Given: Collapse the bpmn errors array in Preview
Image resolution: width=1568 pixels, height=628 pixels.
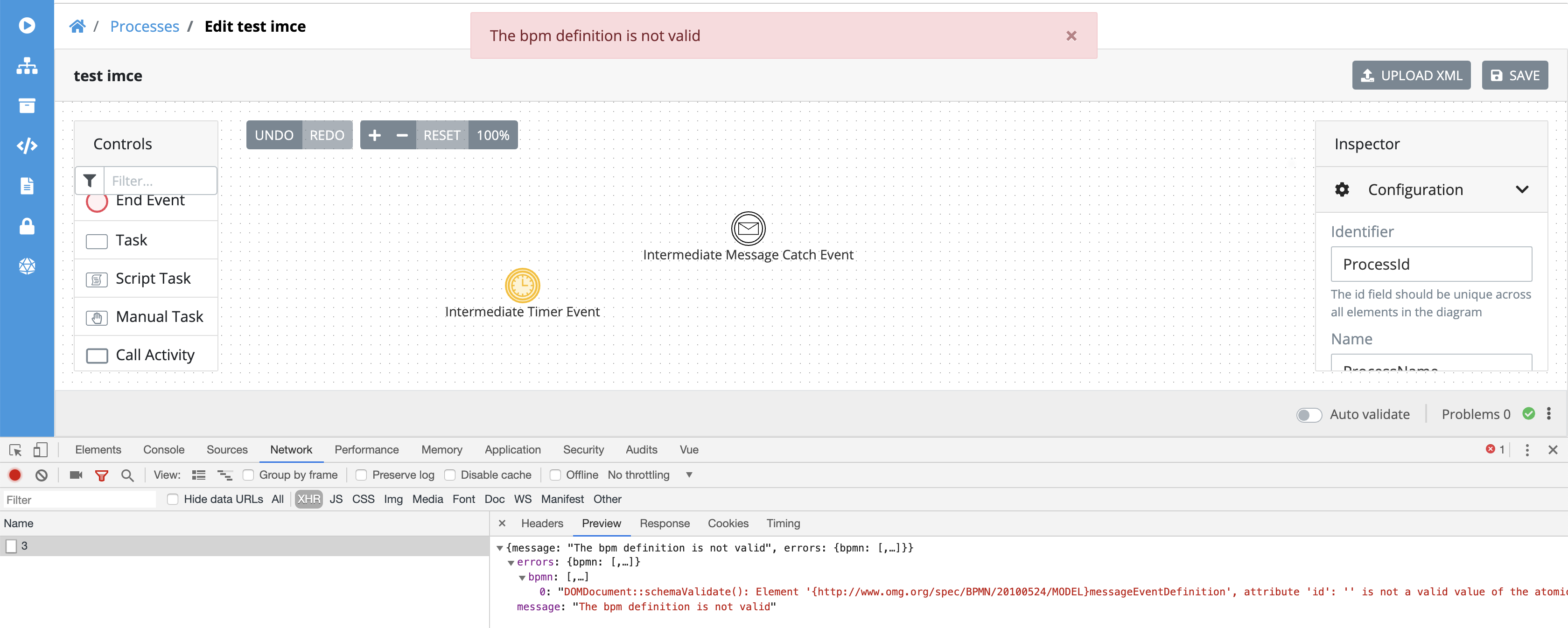Looking at the screenshot, I should click(522, 577).
